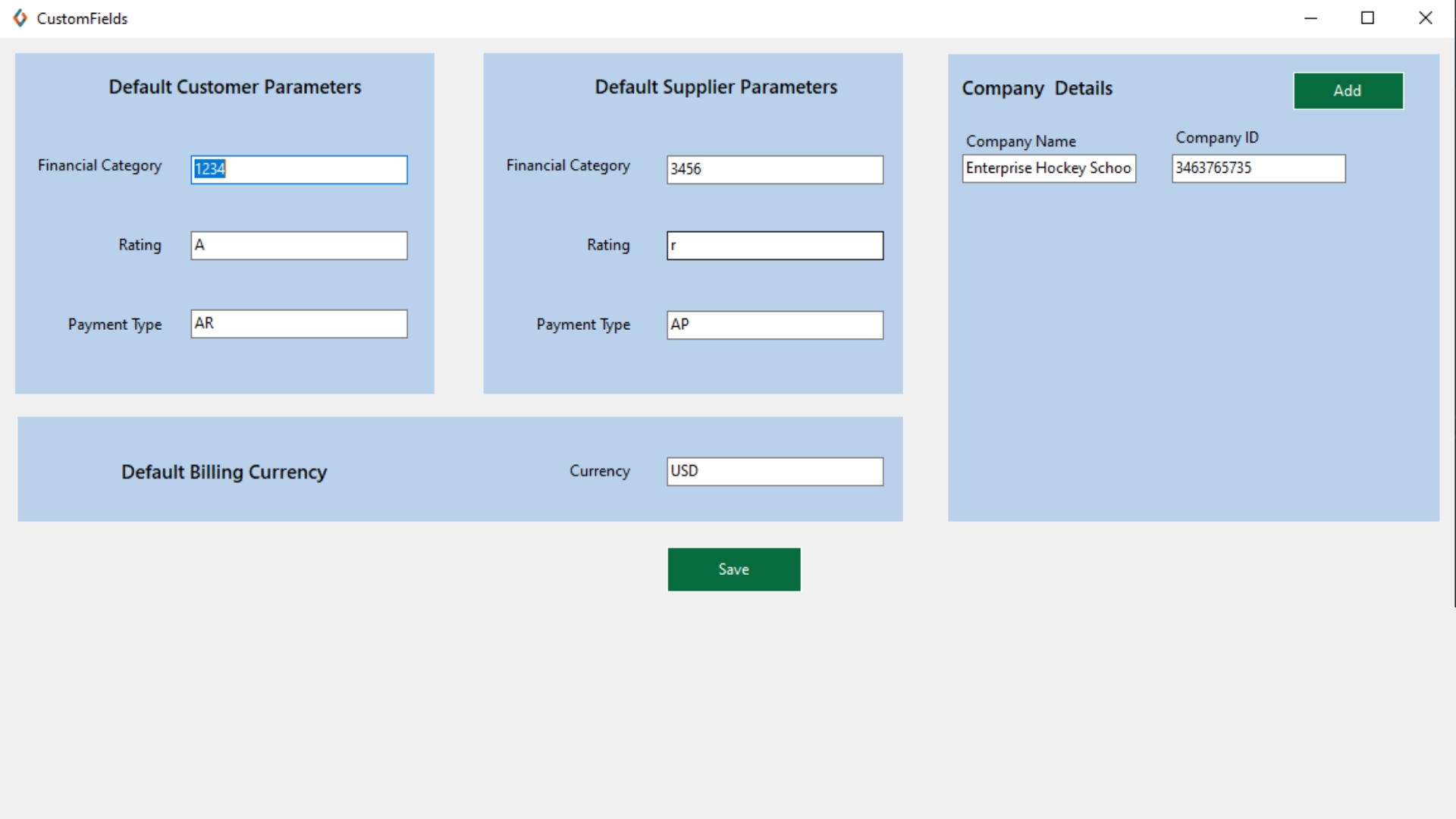Click the CustomFields application icon
The image size is (1456, 819).
[18, 17]
